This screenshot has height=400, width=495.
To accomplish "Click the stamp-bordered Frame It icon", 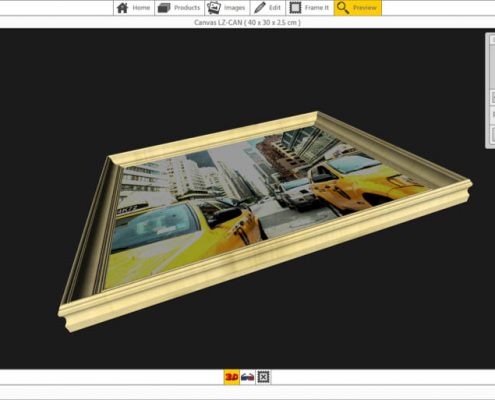I will pyautogui.click(x=295, y=8).
